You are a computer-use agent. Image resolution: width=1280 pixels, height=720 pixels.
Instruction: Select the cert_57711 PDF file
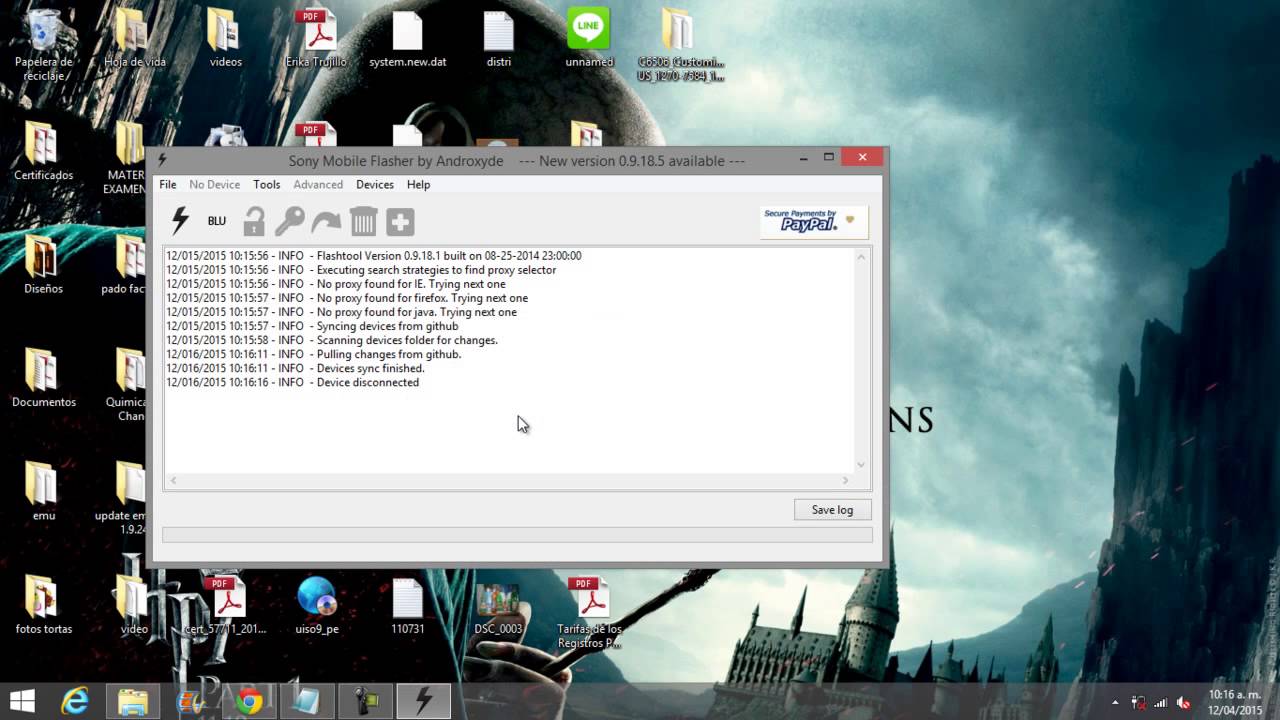point(225,605)
